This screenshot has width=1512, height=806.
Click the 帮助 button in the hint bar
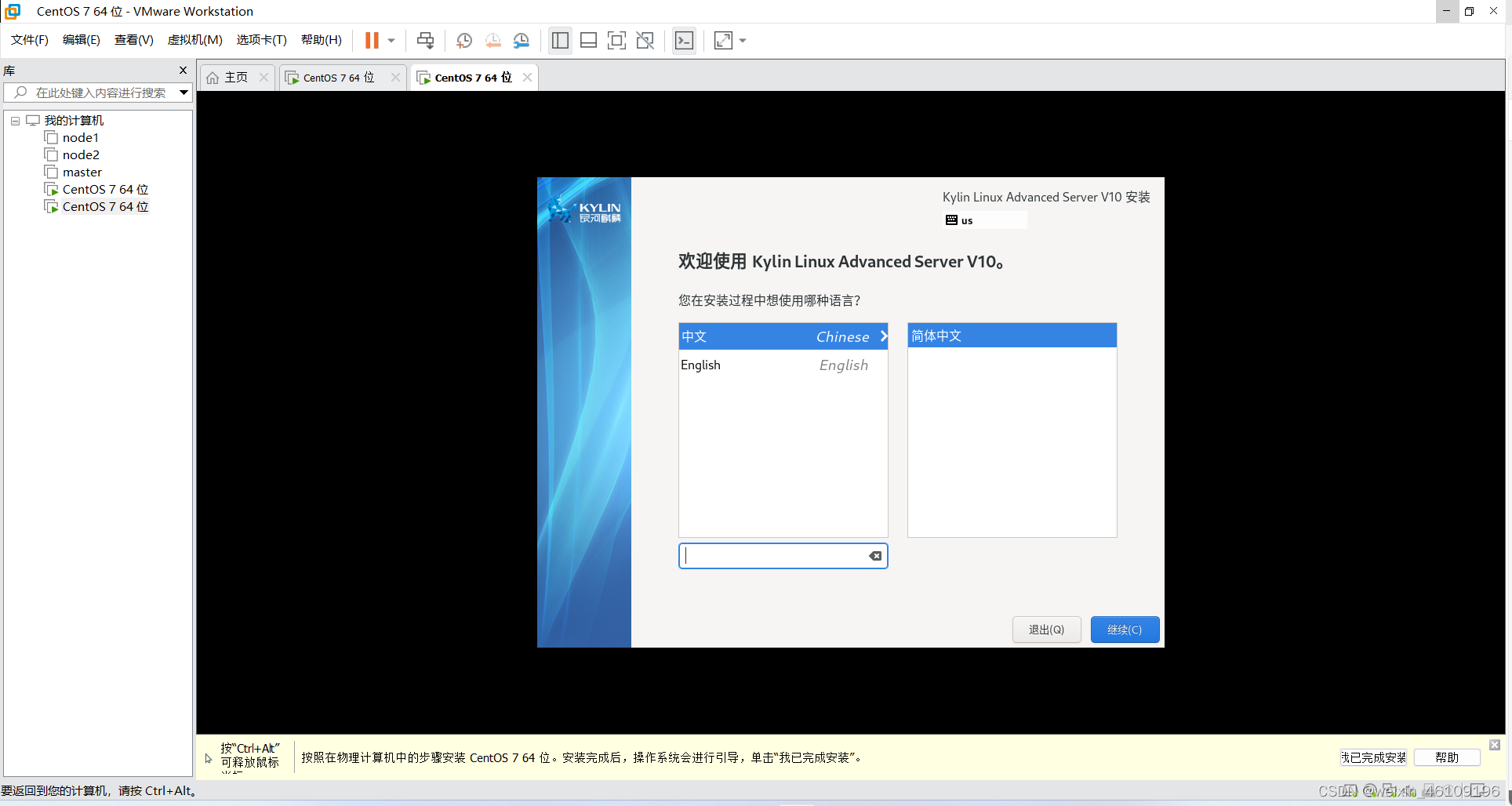pyautogui.click(x=1447, y=757)
